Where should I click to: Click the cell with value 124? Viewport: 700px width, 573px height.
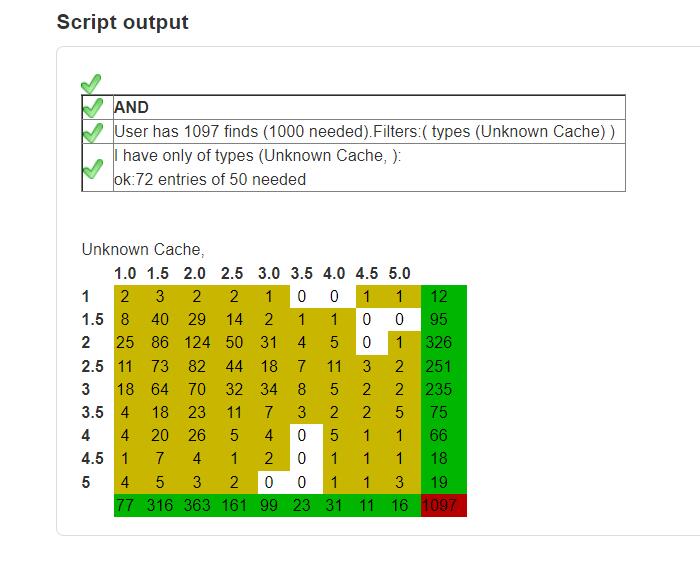tap(197, 342)
